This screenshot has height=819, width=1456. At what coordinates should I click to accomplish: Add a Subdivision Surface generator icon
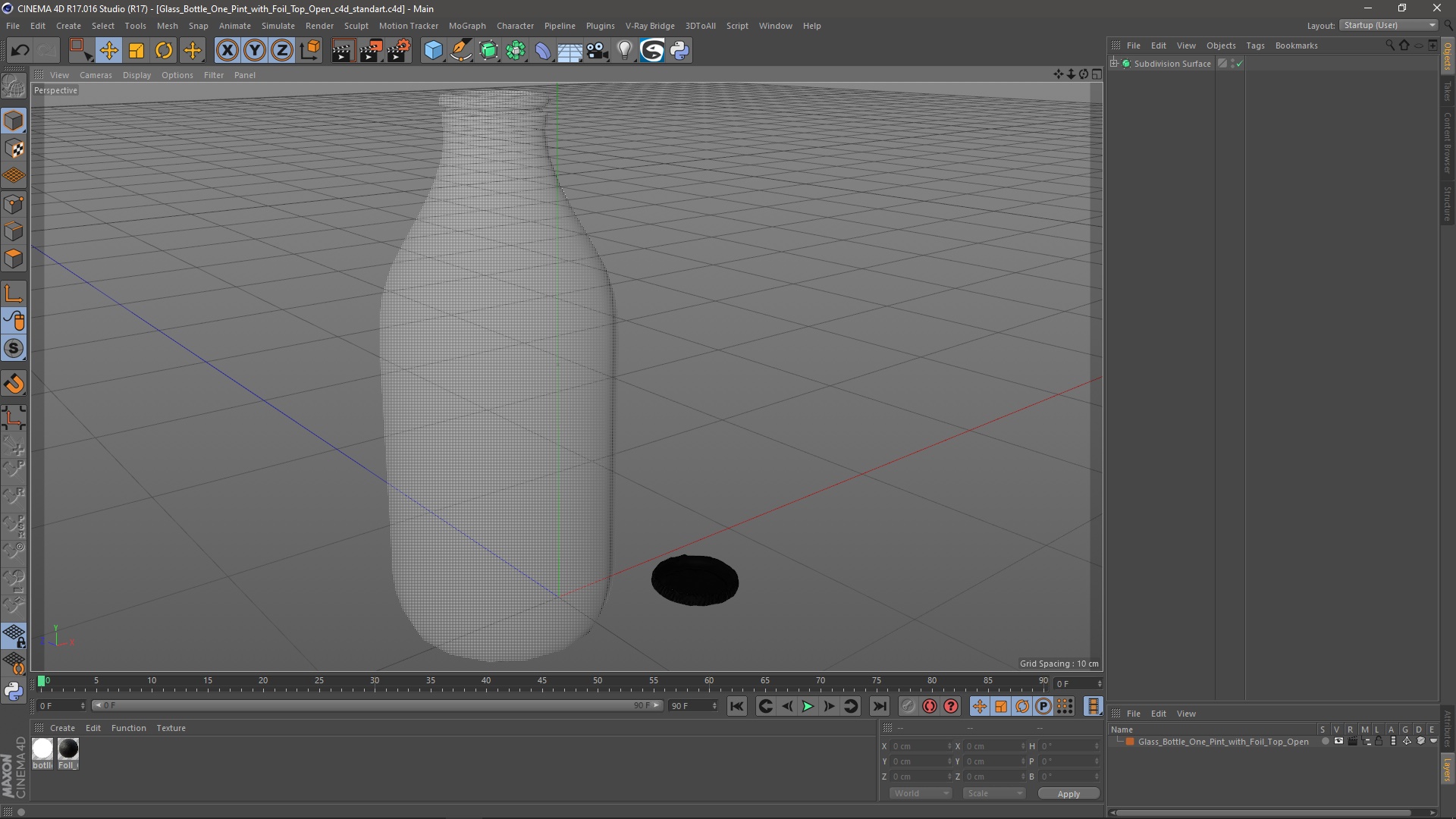488,51
